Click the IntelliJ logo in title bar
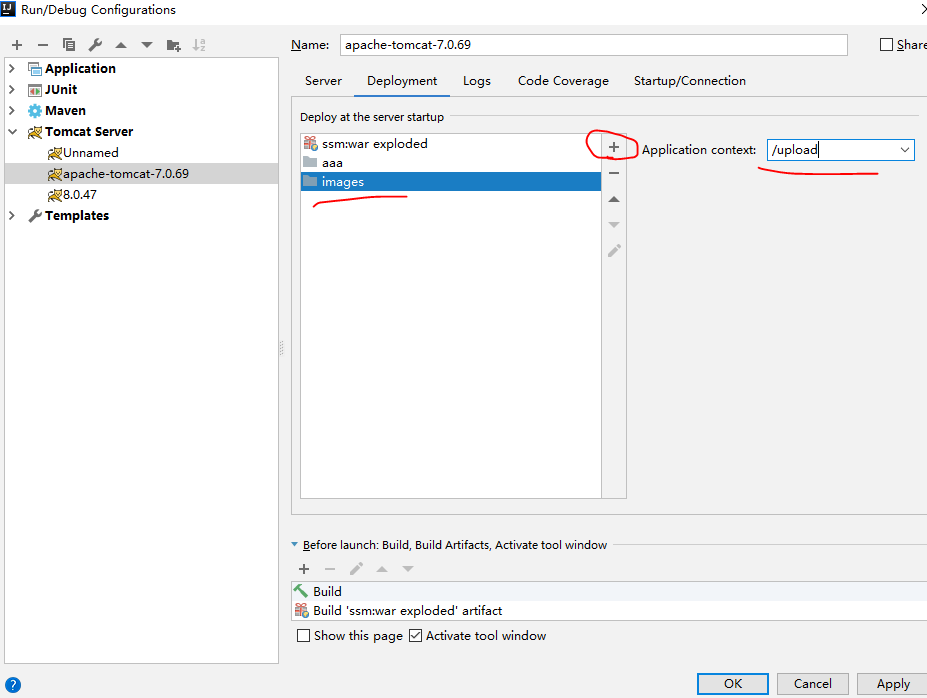Viewport: 927px width, 698px height. (8, 8)
